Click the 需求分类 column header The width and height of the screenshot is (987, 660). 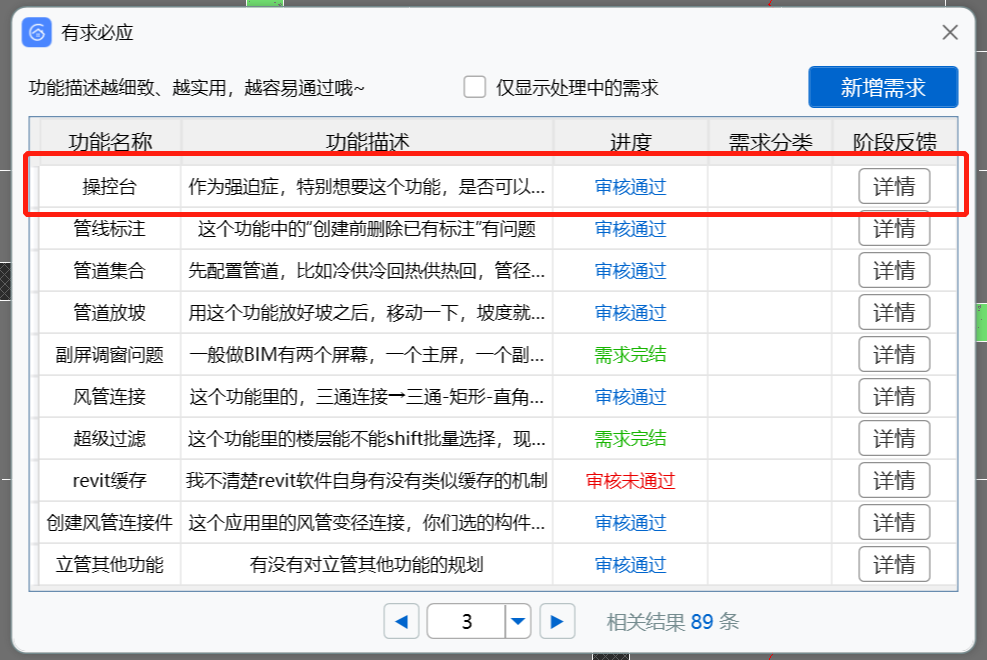770,142
